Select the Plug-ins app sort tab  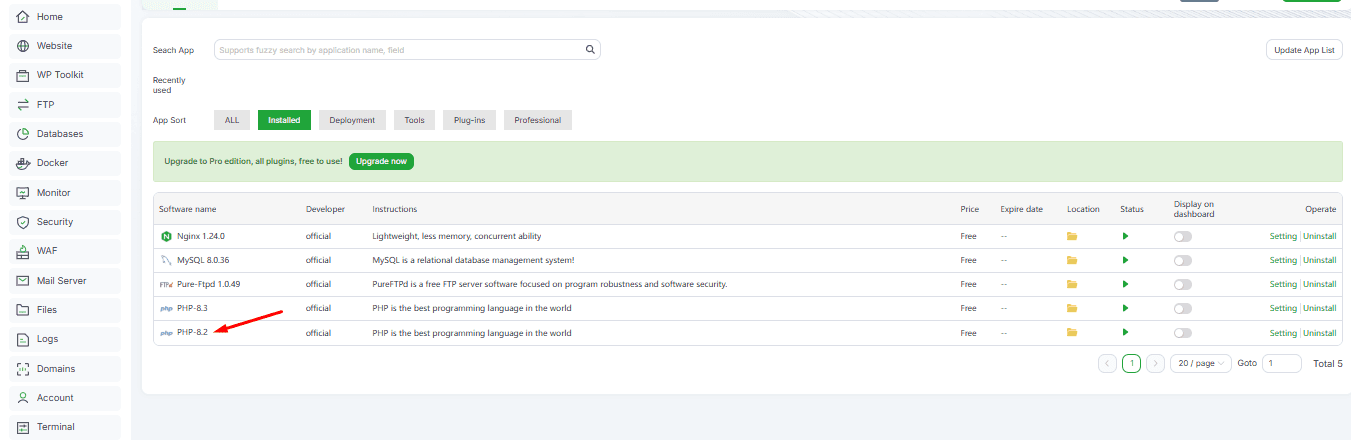coord(470,120)
